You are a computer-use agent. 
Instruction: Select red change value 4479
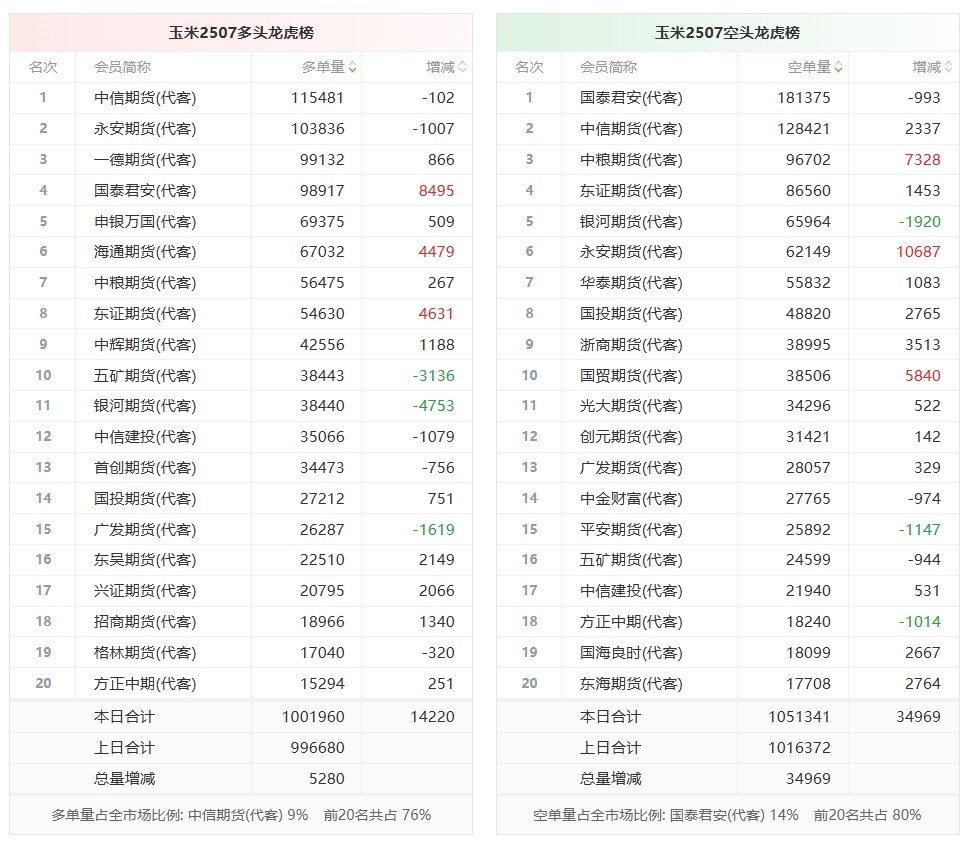click(437, 252)
